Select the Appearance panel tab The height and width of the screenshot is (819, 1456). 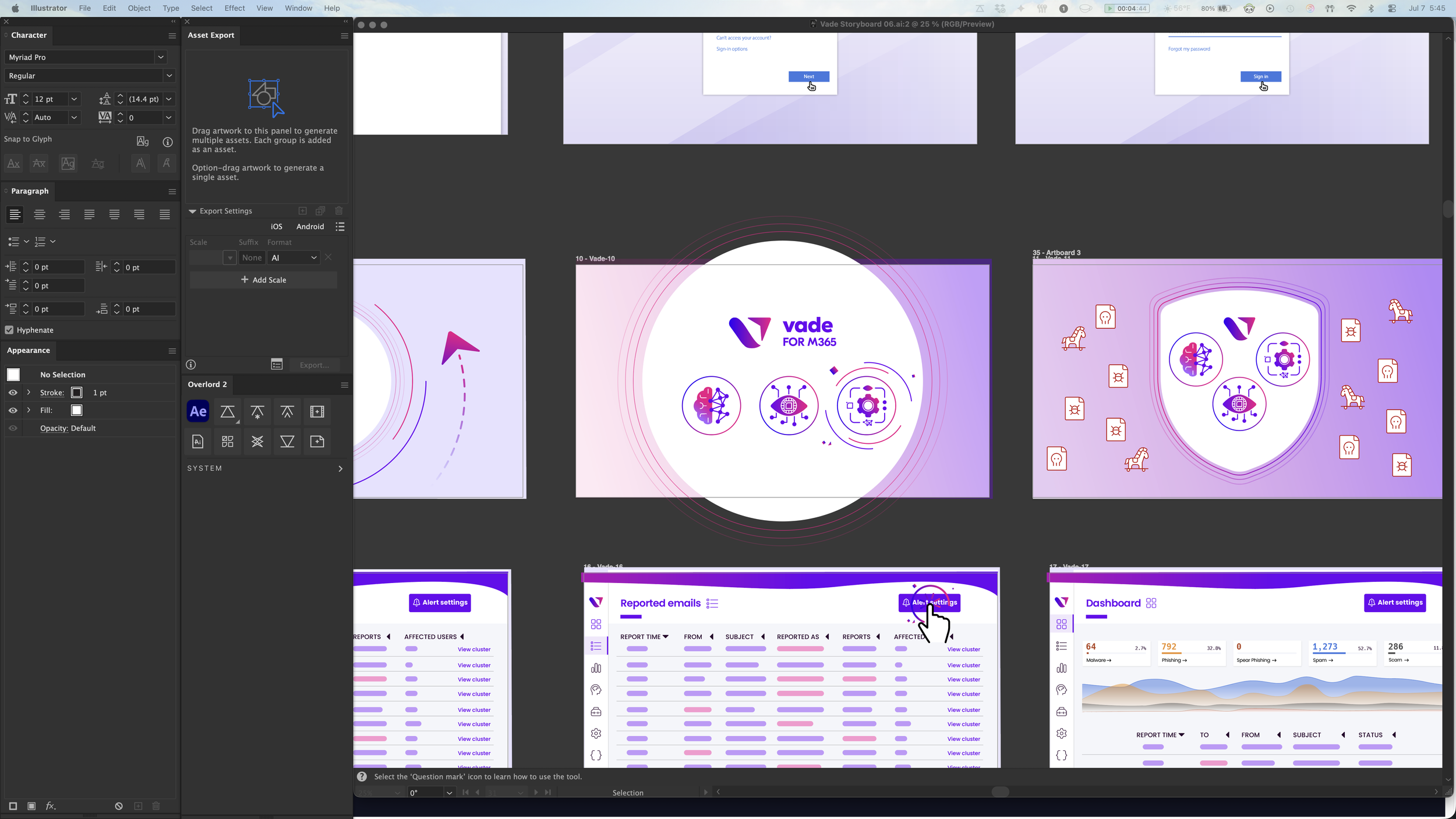(29, 351)
